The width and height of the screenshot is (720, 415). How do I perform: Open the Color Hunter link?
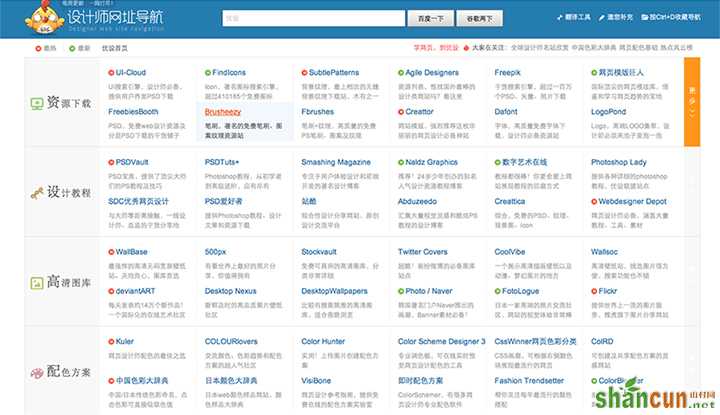coord(323,342)
